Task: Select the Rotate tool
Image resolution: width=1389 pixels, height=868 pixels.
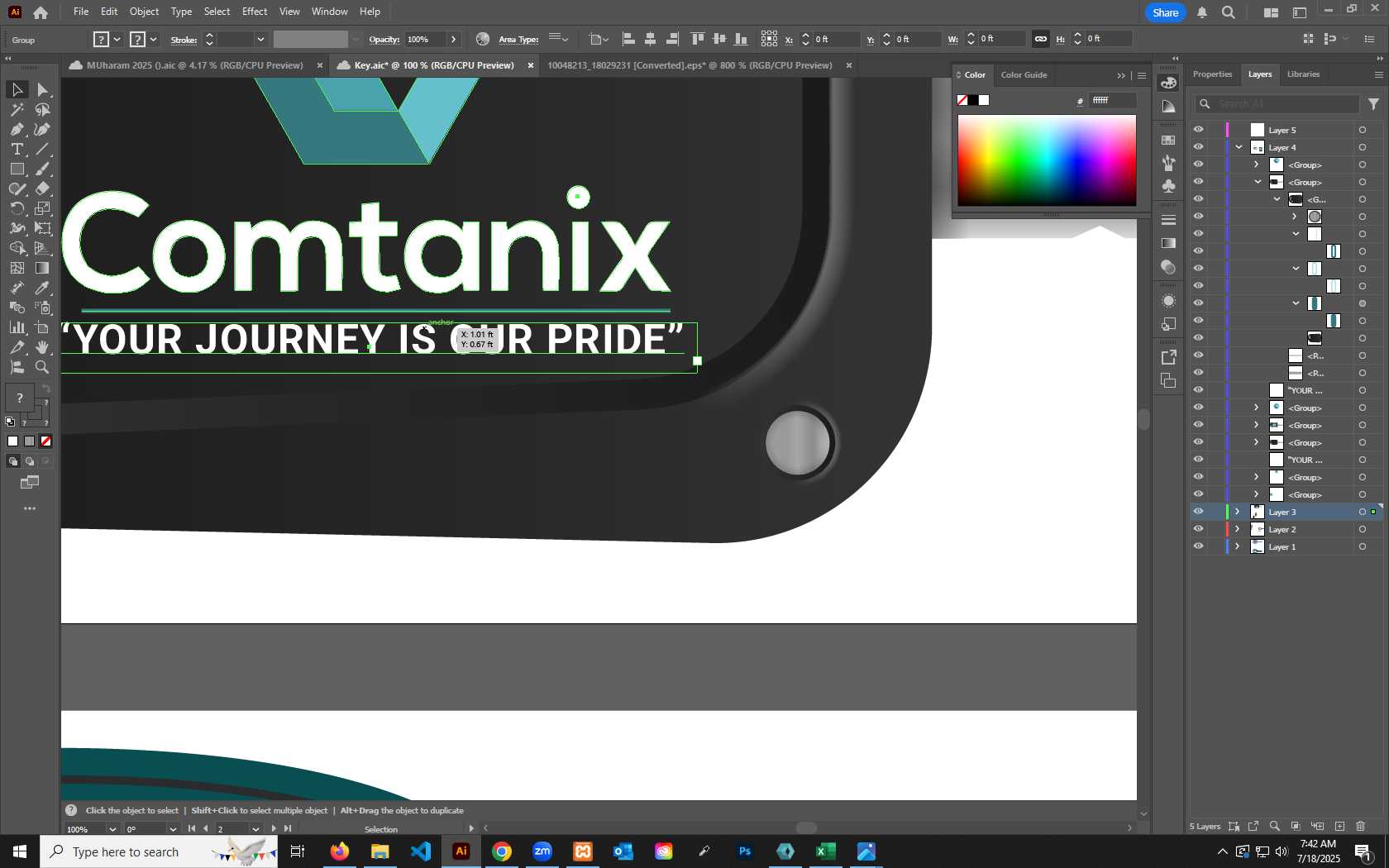Action: point(17,208)
